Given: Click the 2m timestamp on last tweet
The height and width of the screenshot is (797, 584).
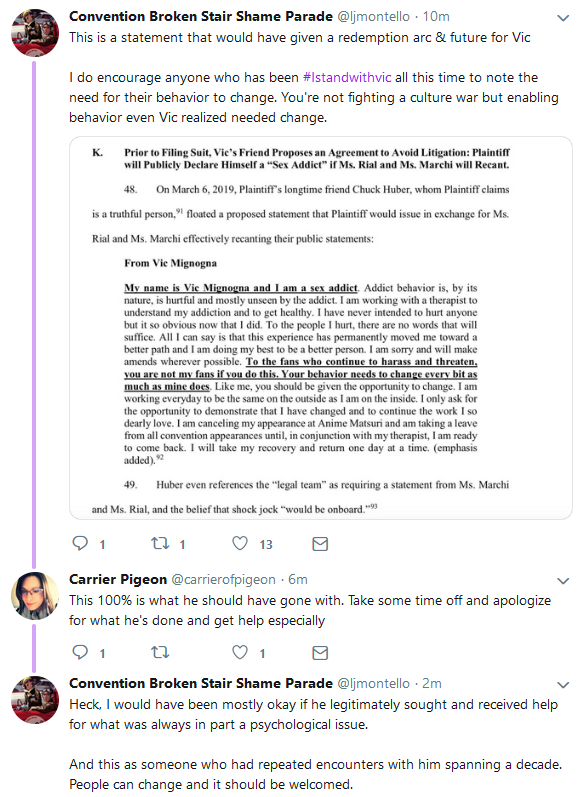Looking at the screenshot, I should click(x=432, y=684).
